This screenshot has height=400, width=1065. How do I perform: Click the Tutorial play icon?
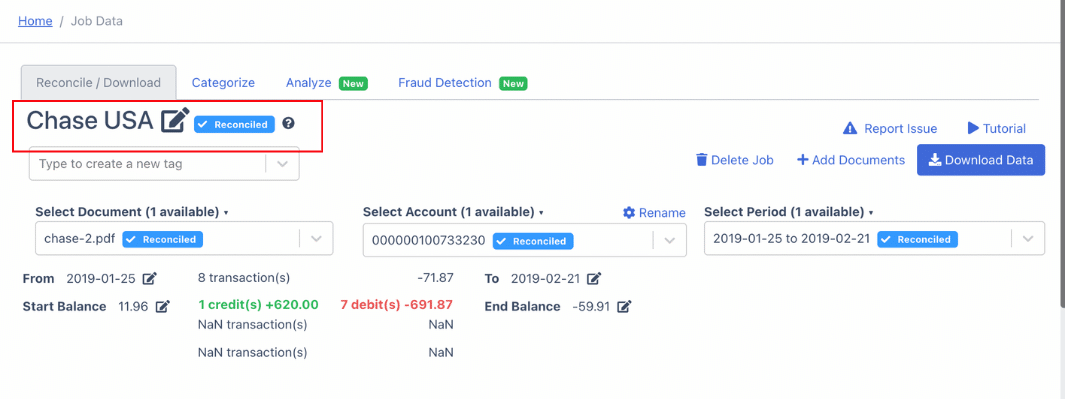pyautogui.click(x=973, y=128)
